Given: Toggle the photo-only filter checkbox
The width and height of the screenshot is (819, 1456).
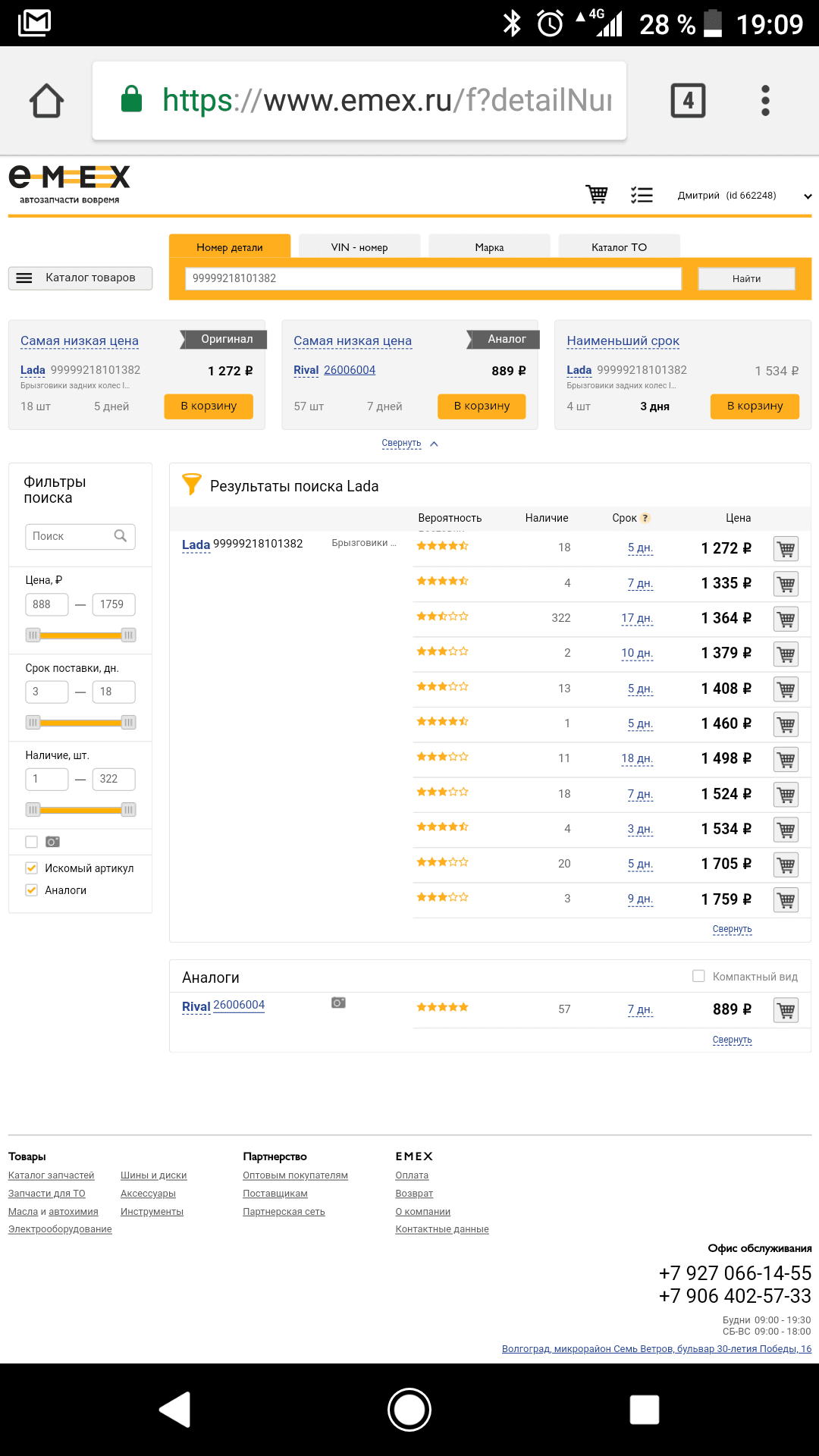Looking at the screenshot, I should click(x=32, y=842).
